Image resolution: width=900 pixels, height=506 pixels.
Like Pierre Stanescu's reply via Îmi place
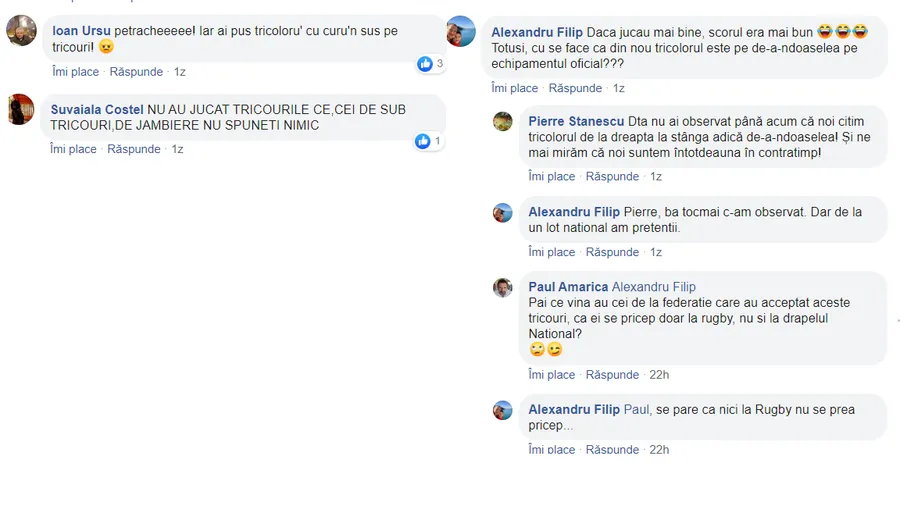(552, 177)
